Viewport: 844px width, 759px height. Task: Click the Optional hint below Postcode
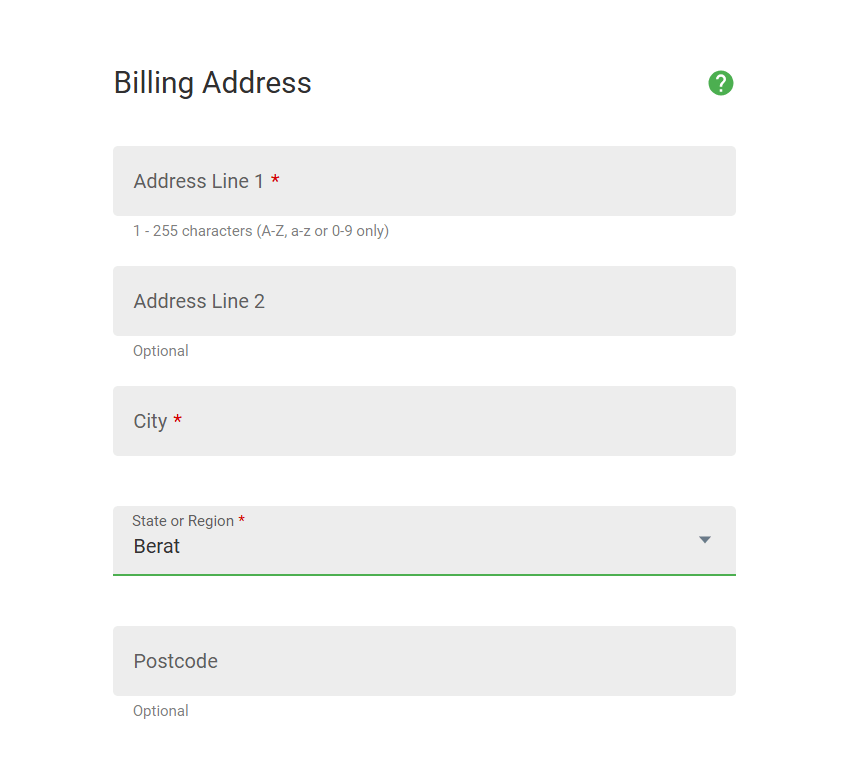pos(161,711)
